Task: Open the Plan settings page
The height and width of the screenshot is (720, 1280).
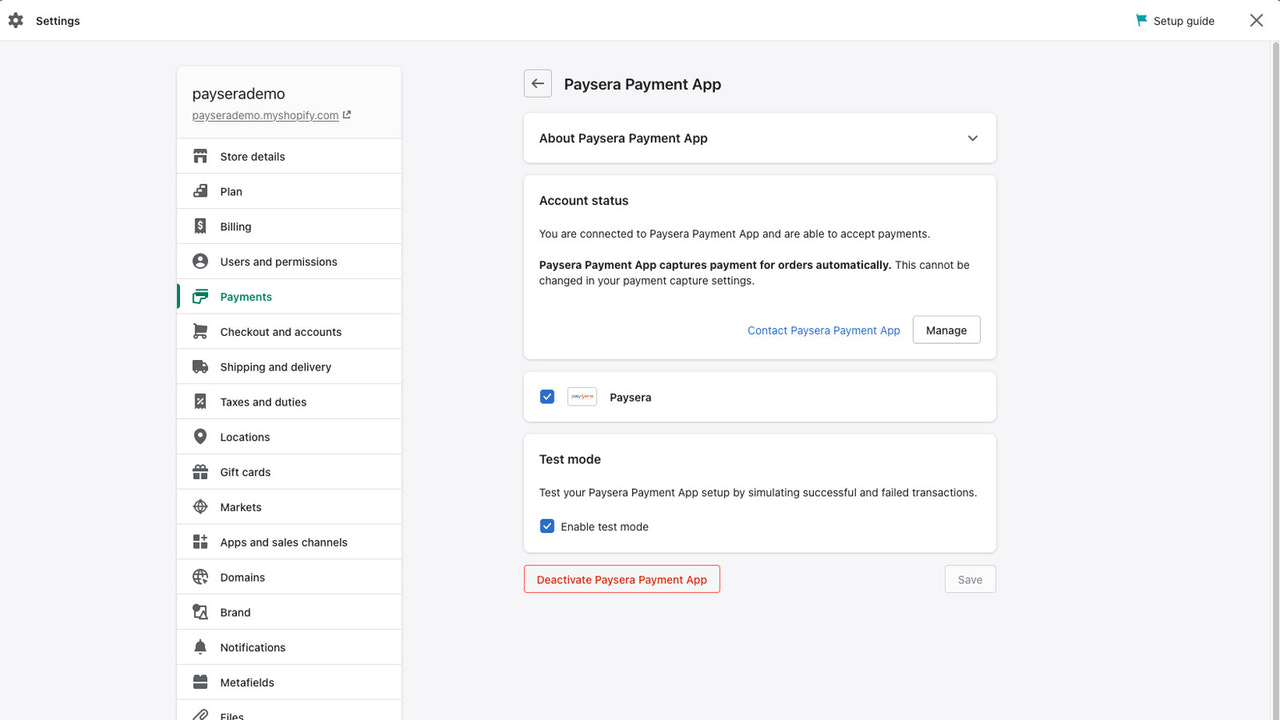Action: [x=289, y=191]
